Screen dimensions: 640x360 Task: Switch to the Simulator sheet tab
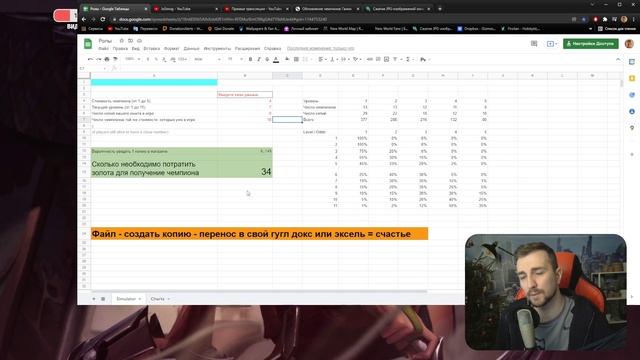tap(128, 299)
